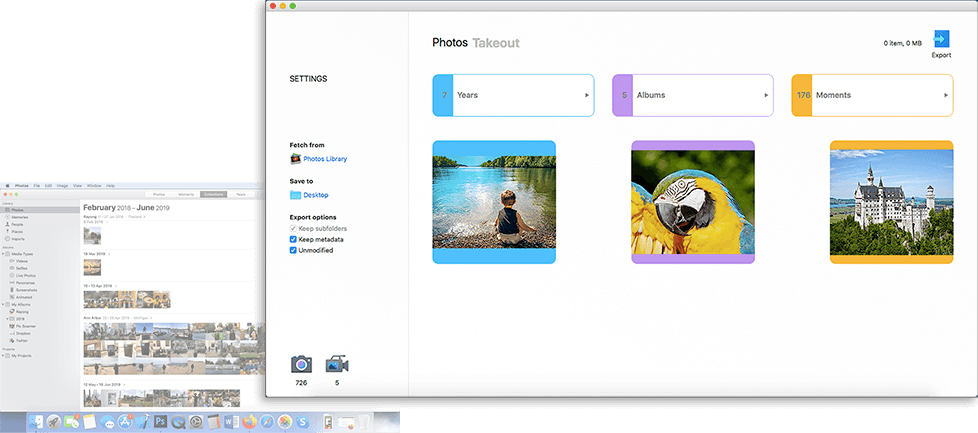The image size is (978, 433).
Task: Open the Window menu in Photos
Action: [x=94, y=186]
